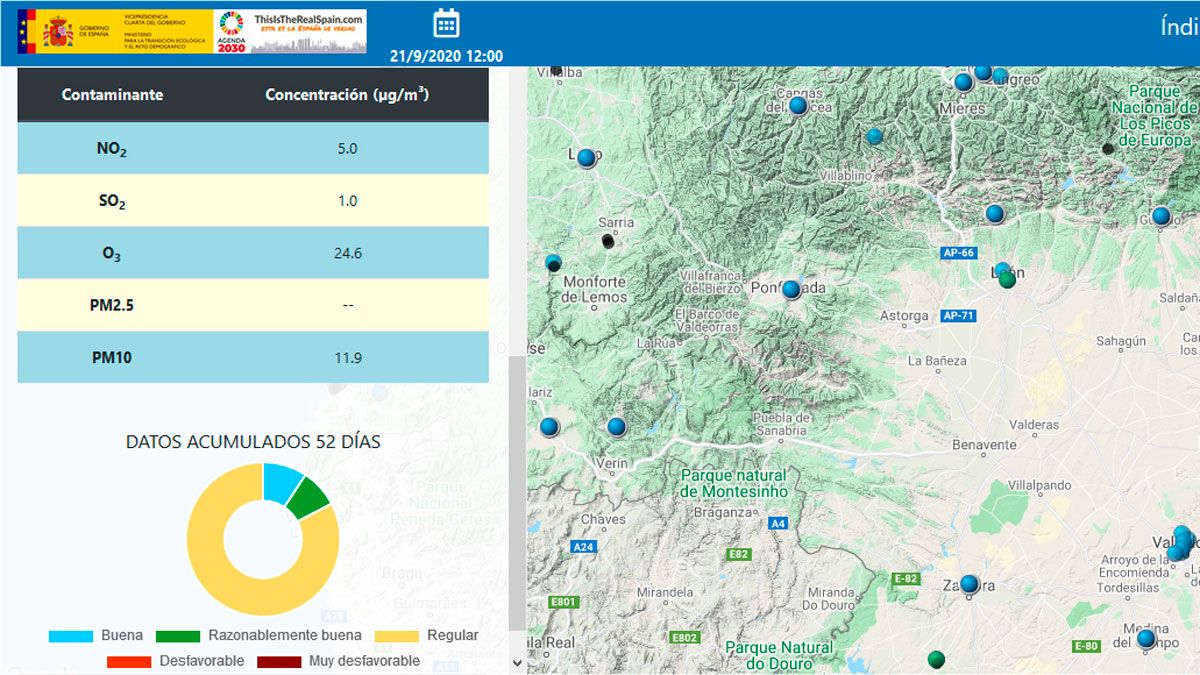Click the date text 21/9/2020 12:00

446,56
